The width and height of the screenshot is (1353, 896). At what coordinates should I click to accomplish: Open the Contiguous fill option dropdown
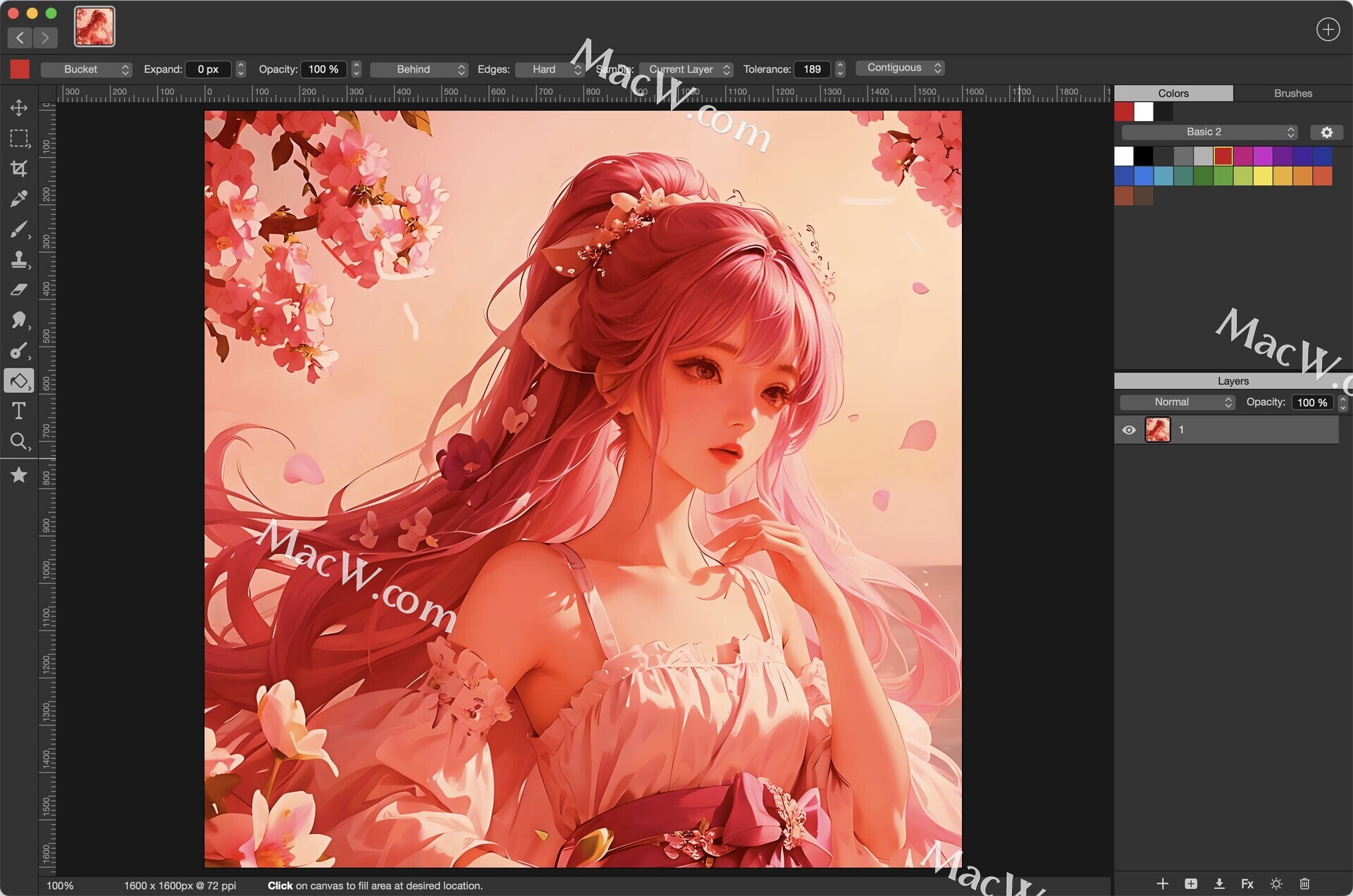[900, 68]
